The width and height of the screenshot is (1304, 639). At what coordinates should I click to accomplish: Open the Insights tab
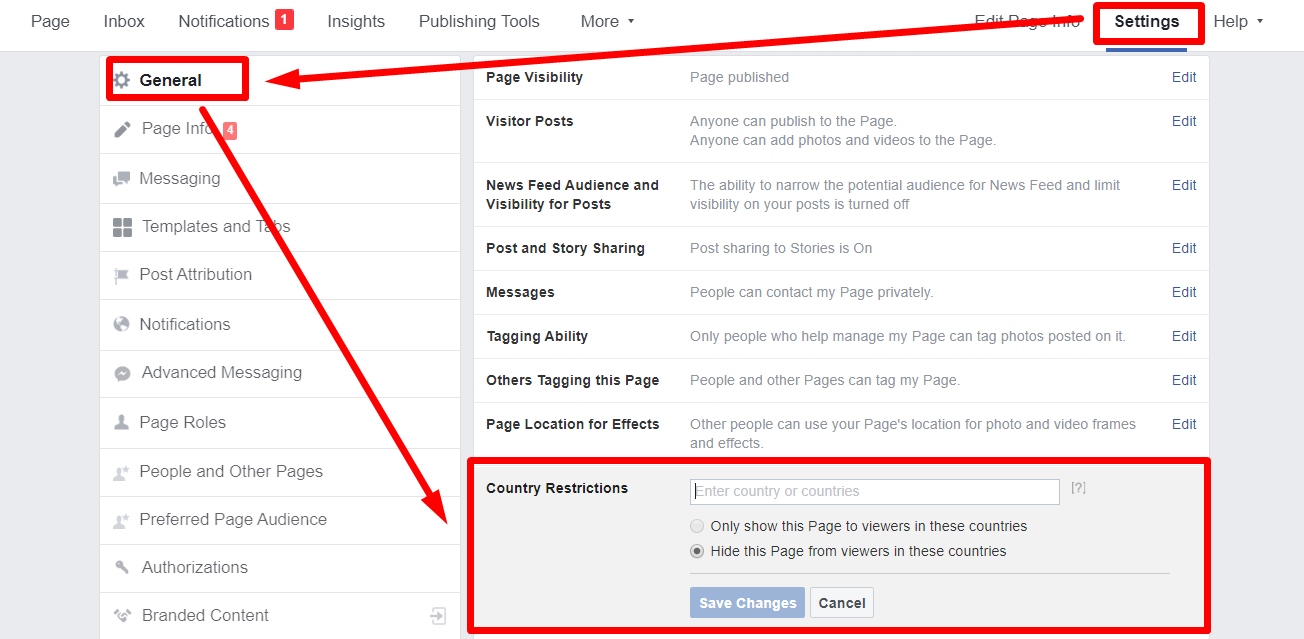coord(356,21)
